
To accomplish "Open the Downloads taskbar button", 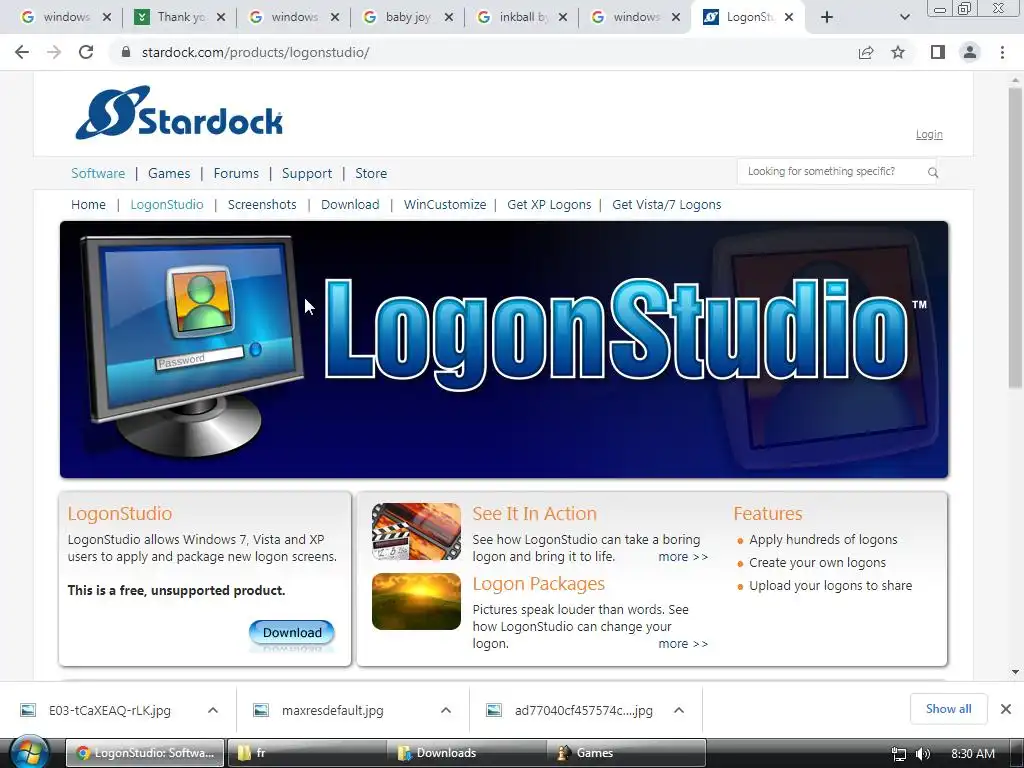I will pyautogui.click(x=466, y=752).
